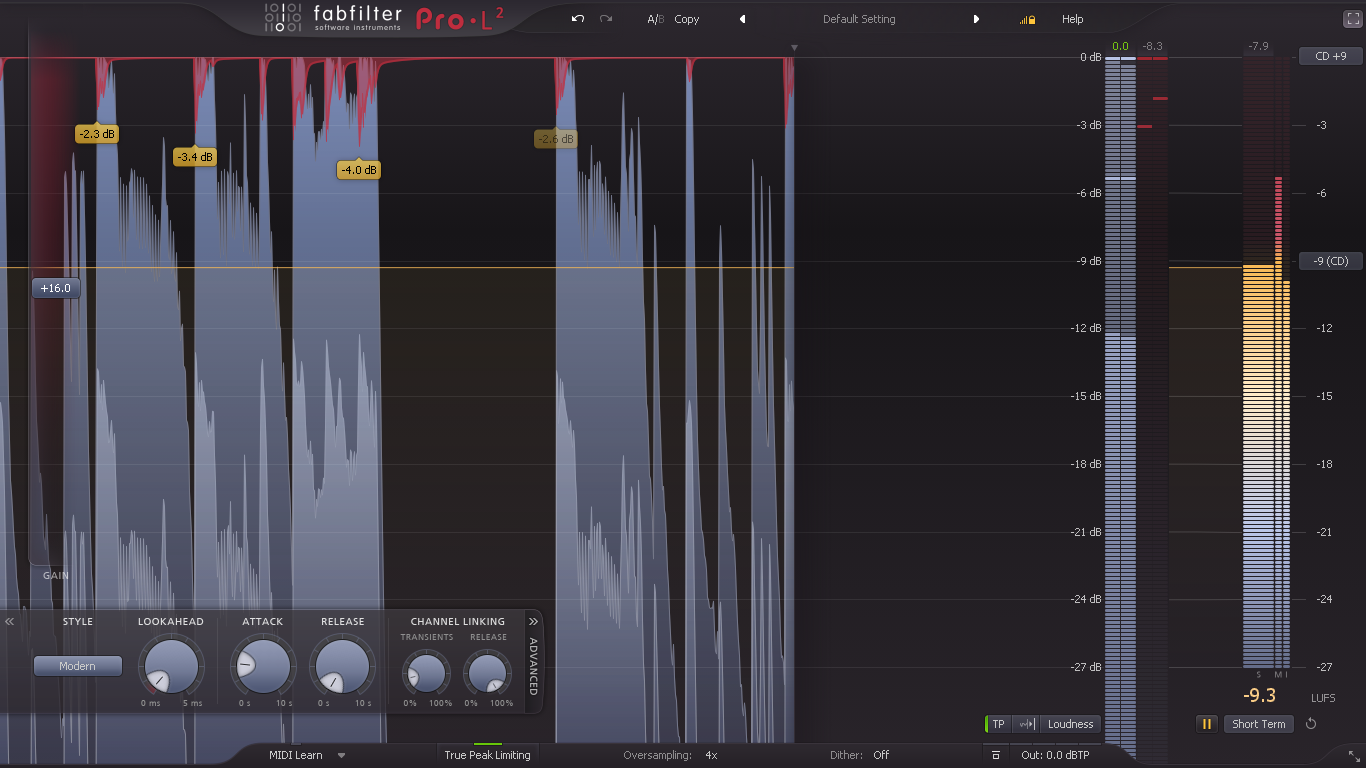Click the -9.3 LUFS readout

pos(1259,696)
